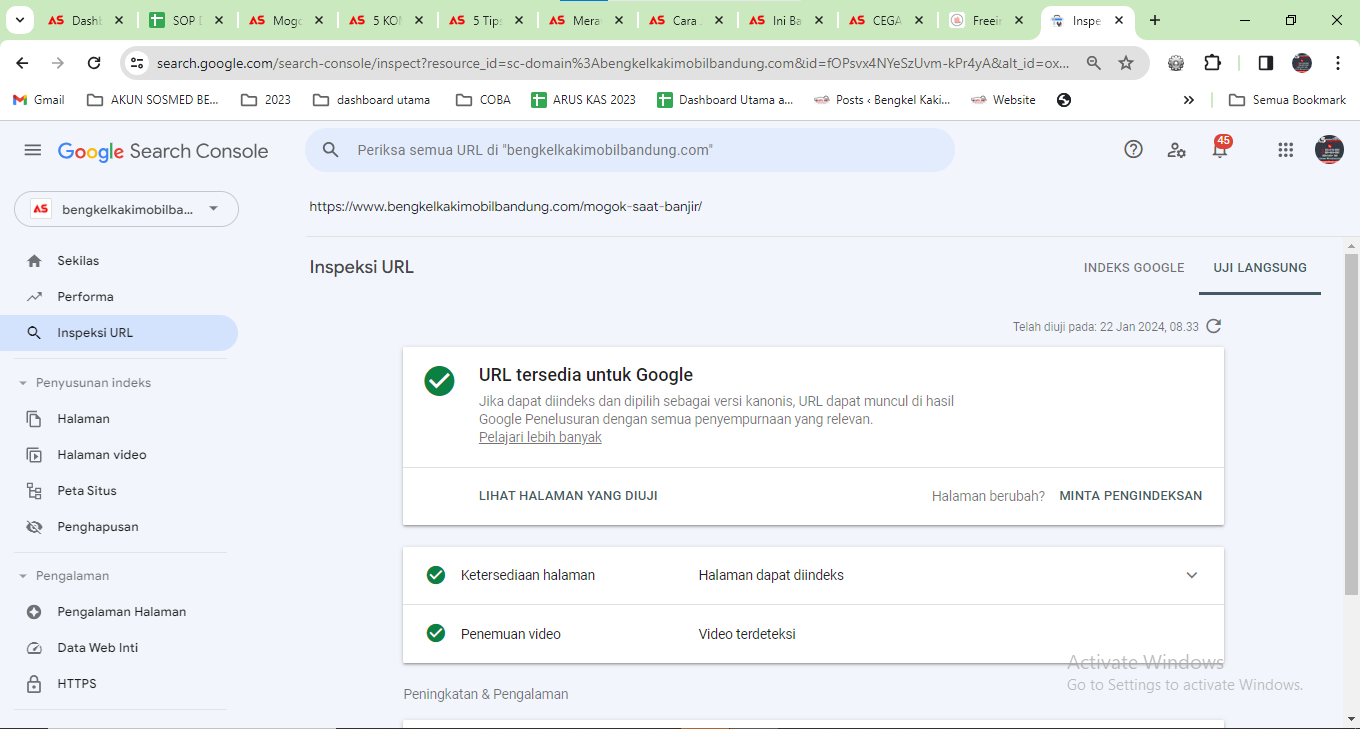1360x729 pixels.
Task: Click the Penghapusan hidden-eye icon
Action: point(34,527)
